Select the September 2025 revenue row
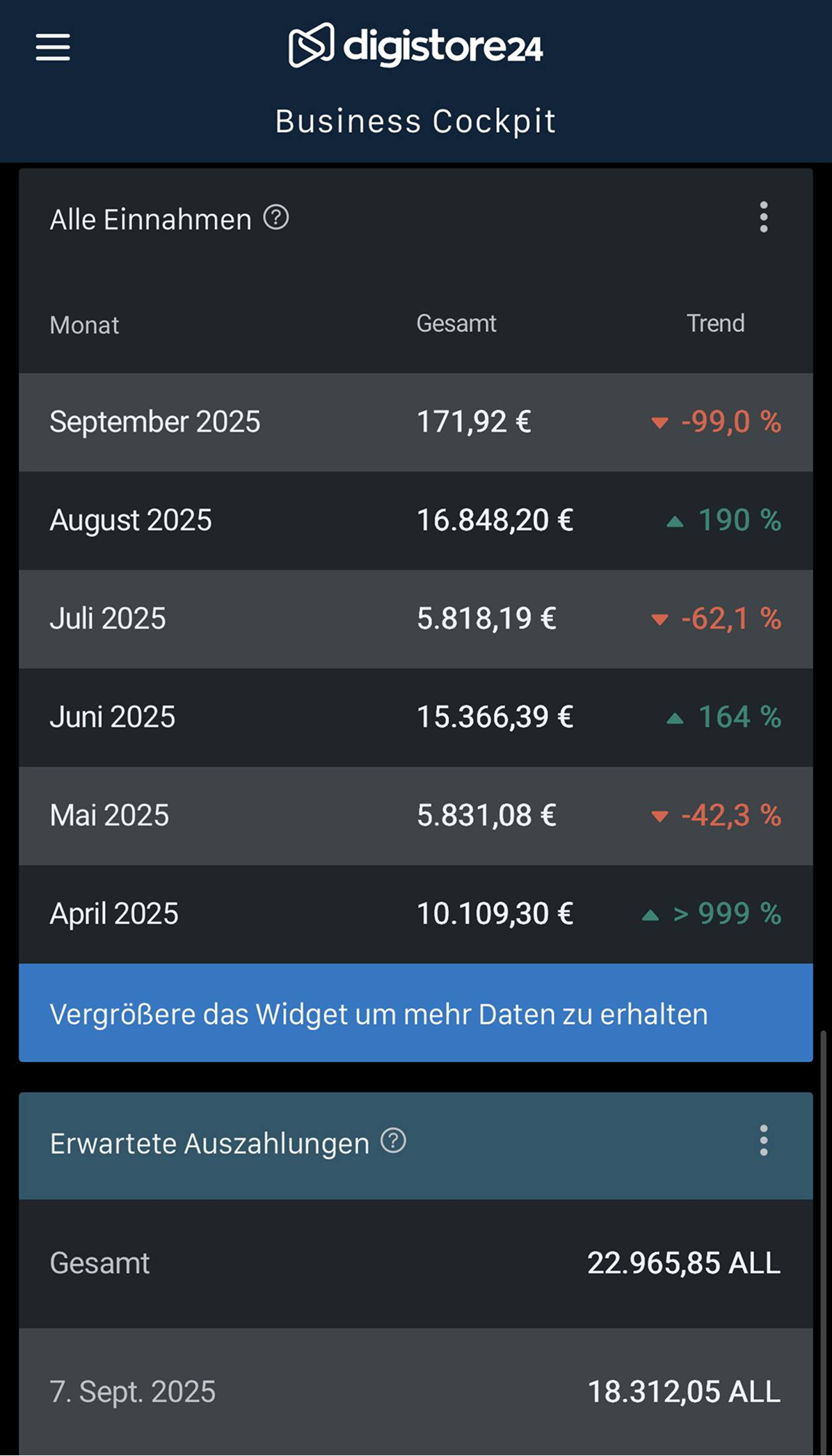The height and width of the screenshot is (1456, 832). pyautogui.click(x=415, y=422)
